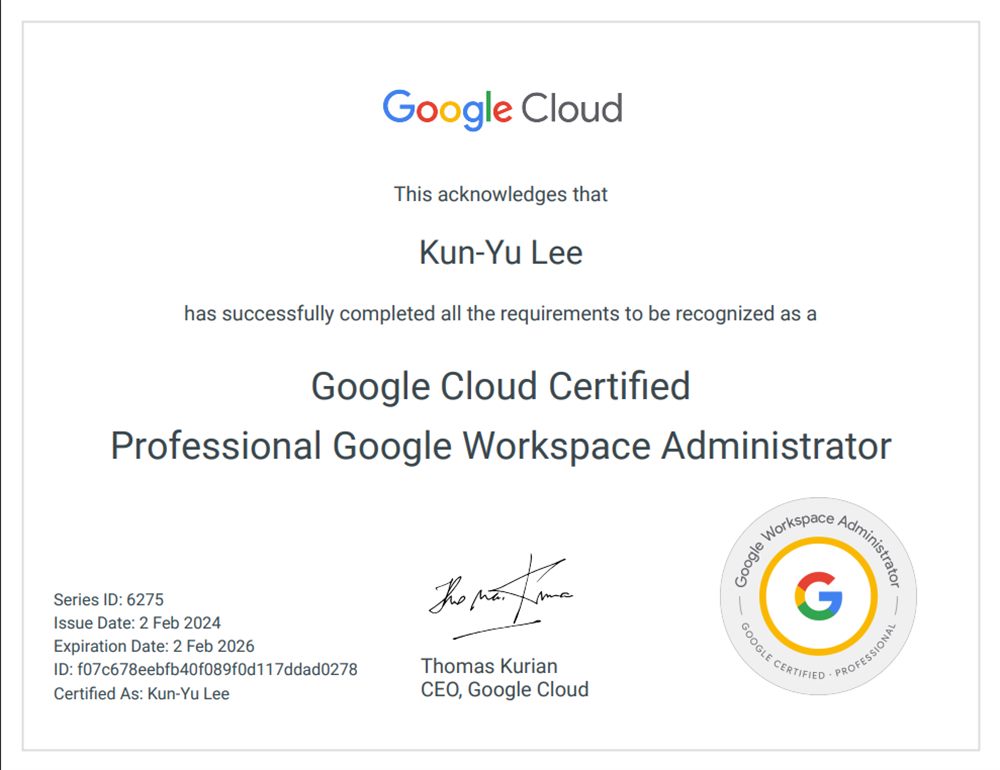Click 'Issue Date: 2 Feb 2024' text

point(137,623)
